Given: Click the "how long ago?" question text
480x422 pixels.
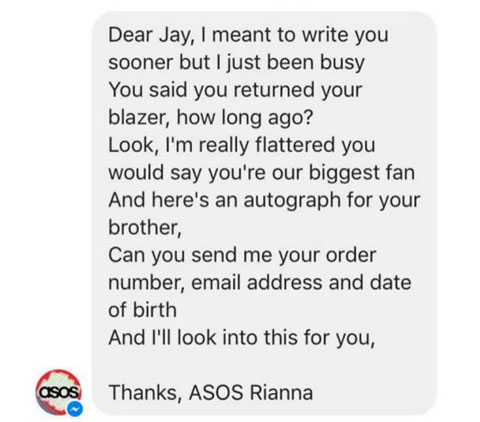Looking at the screenshot, I should pos(245,118).
